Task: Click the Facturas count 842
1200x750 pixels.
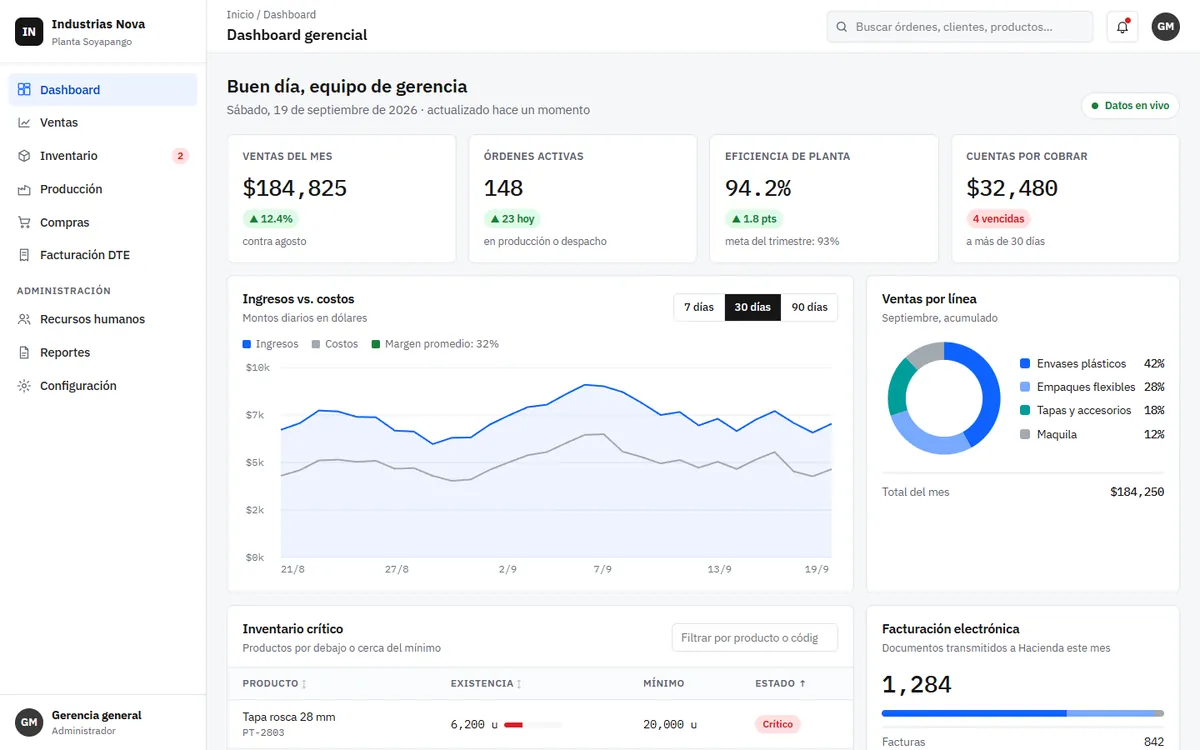Action: tap(1154, 742)
